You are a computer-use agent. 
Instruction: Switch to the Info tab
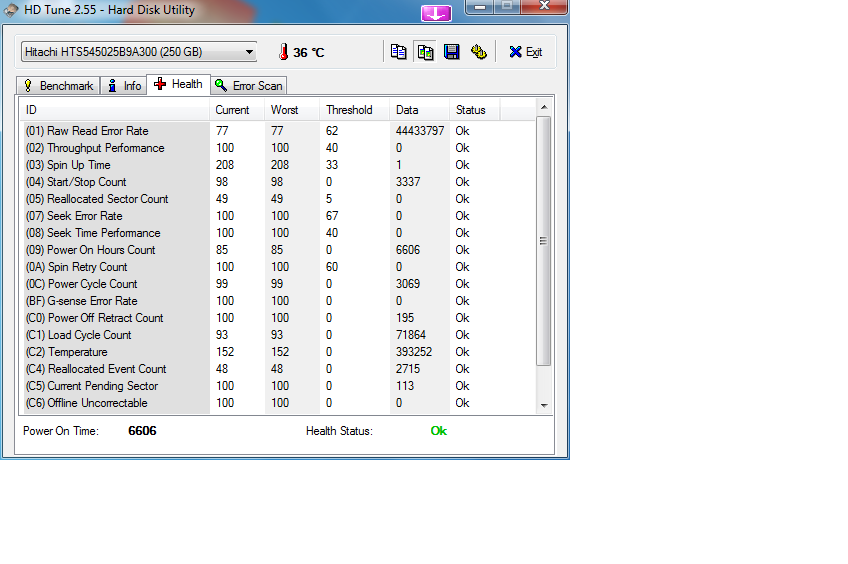[x=124, y=85]
